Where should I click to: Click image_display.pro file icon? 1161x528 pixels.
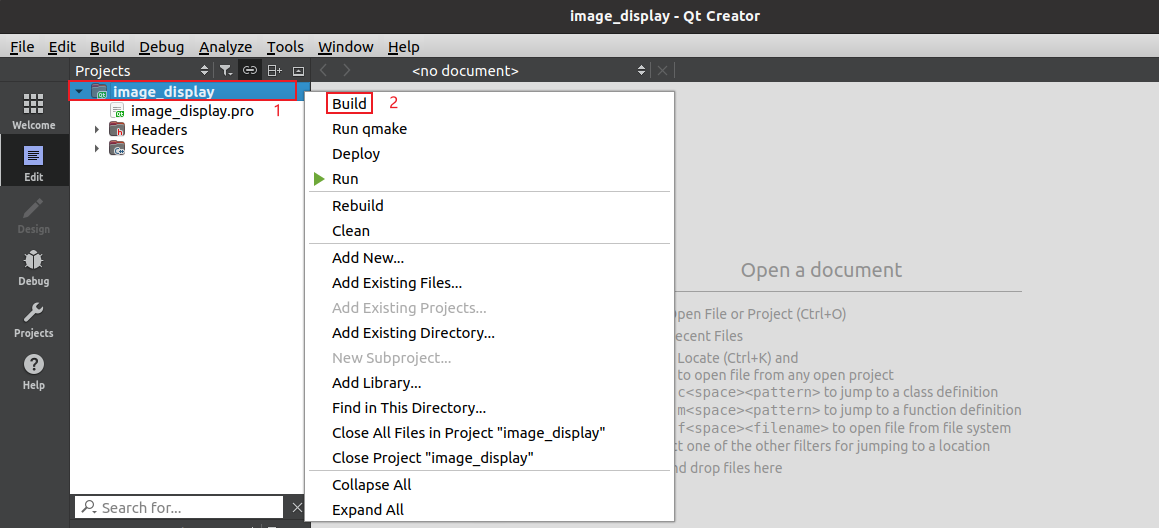coord(117,111)
